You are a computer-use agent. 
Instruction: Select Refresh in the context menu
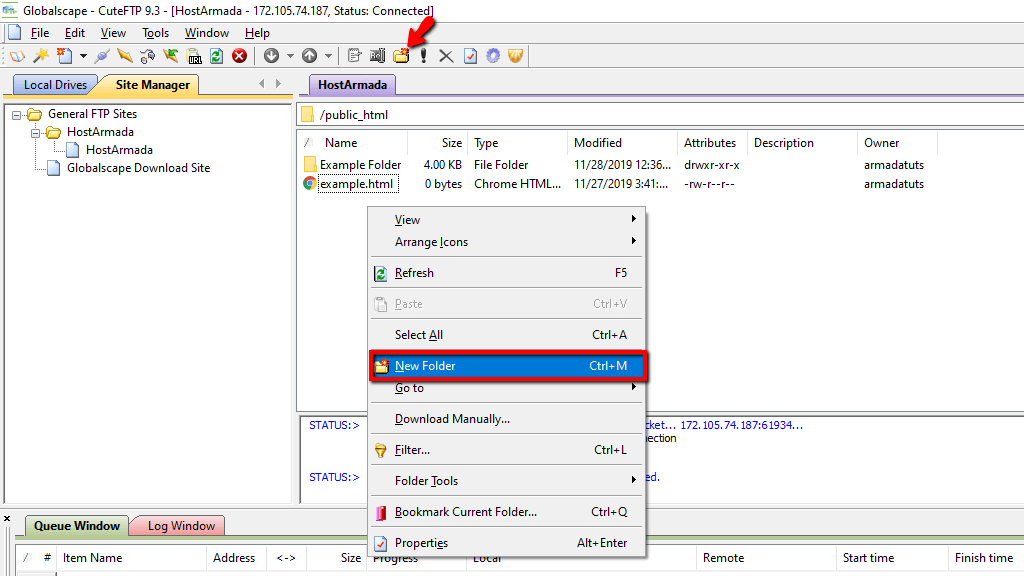507,273
